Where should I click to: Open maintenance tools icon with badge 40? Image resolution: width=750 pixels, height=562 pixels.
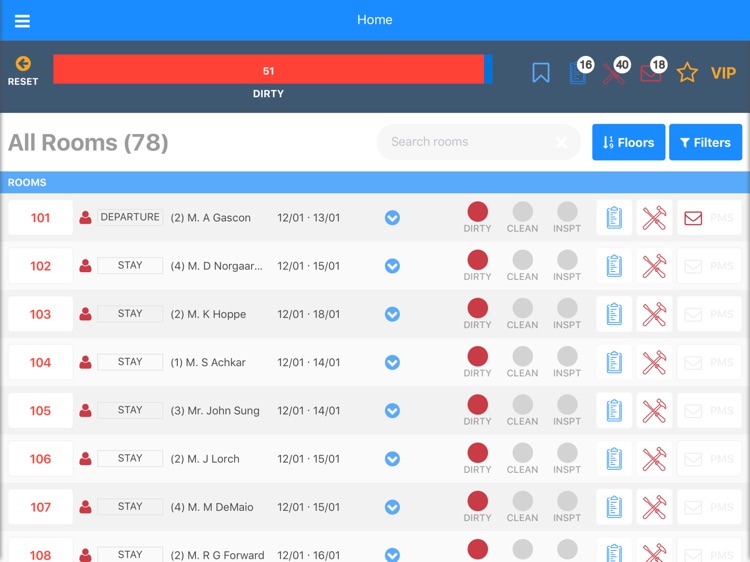615,72
